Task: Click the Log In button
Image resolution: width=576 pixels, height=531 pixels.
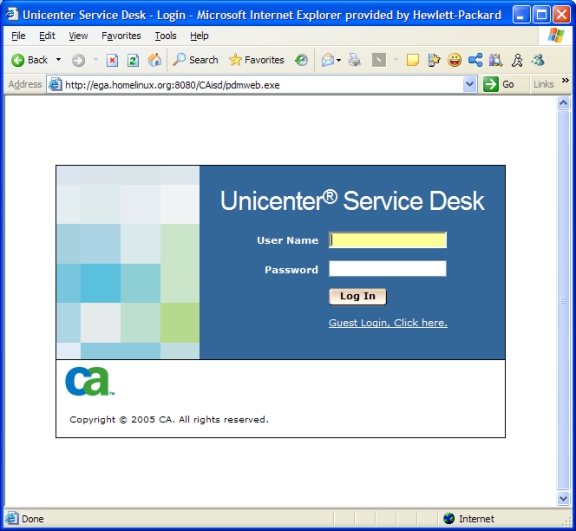Action: 357,296
